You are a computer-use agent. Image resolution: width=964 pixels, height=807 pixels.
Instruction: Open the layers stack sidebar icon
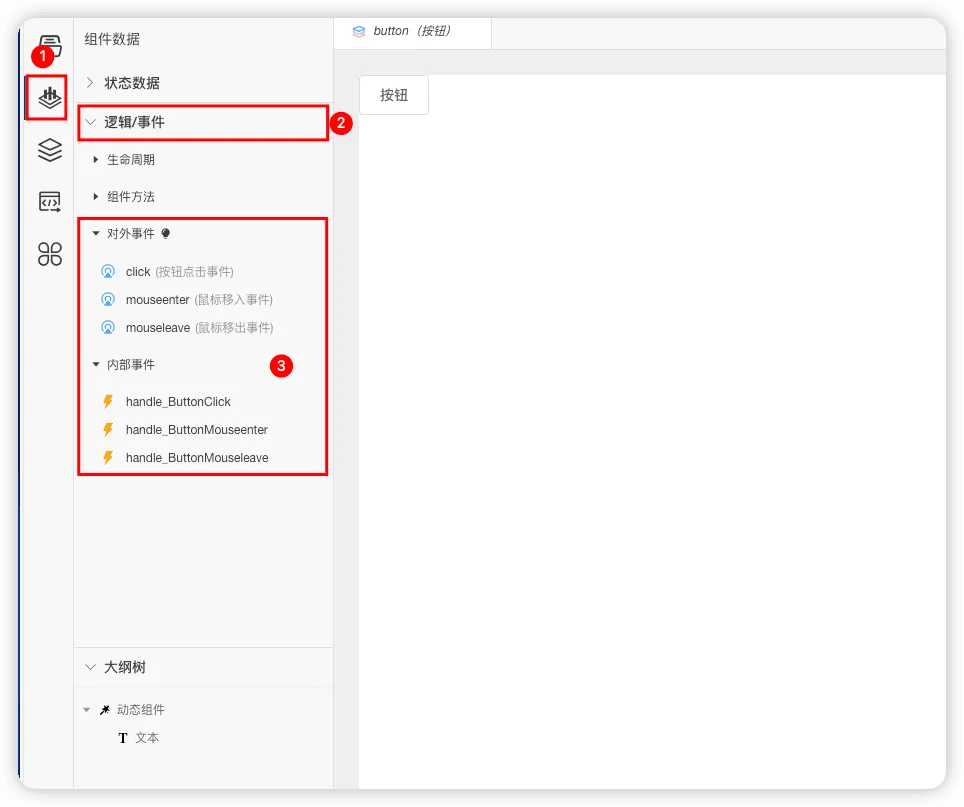[50, 149]
